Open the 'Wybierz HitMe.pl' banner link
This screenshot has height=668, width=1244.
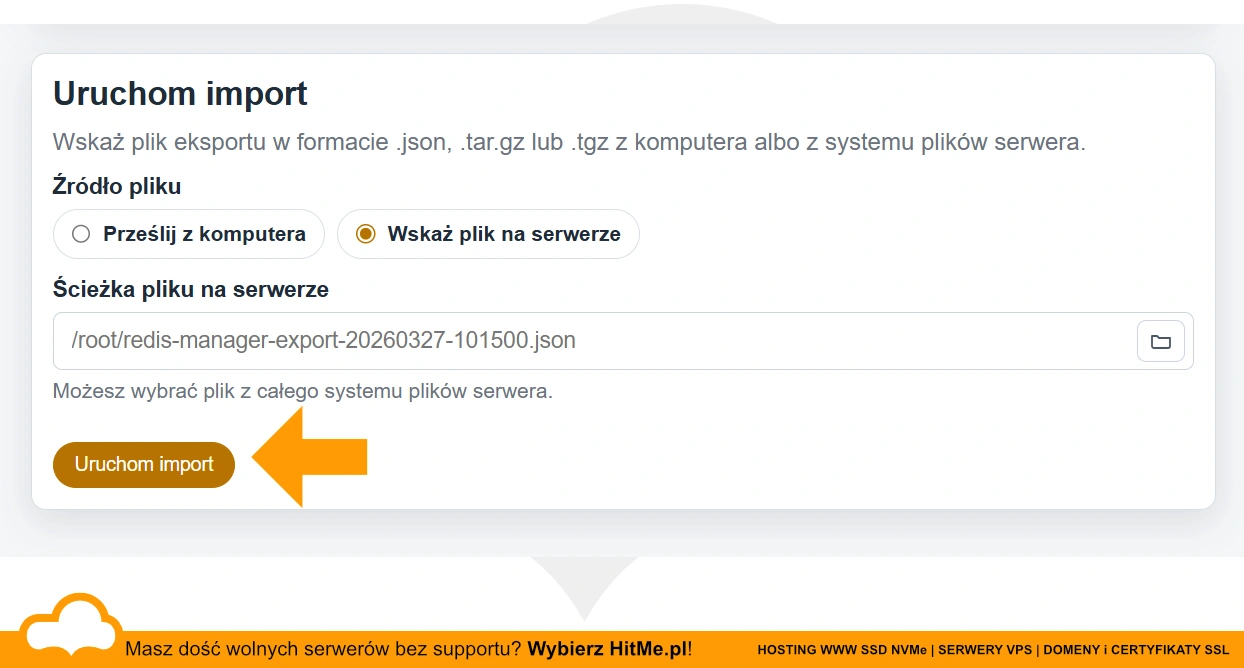click(x=607, y=649)
